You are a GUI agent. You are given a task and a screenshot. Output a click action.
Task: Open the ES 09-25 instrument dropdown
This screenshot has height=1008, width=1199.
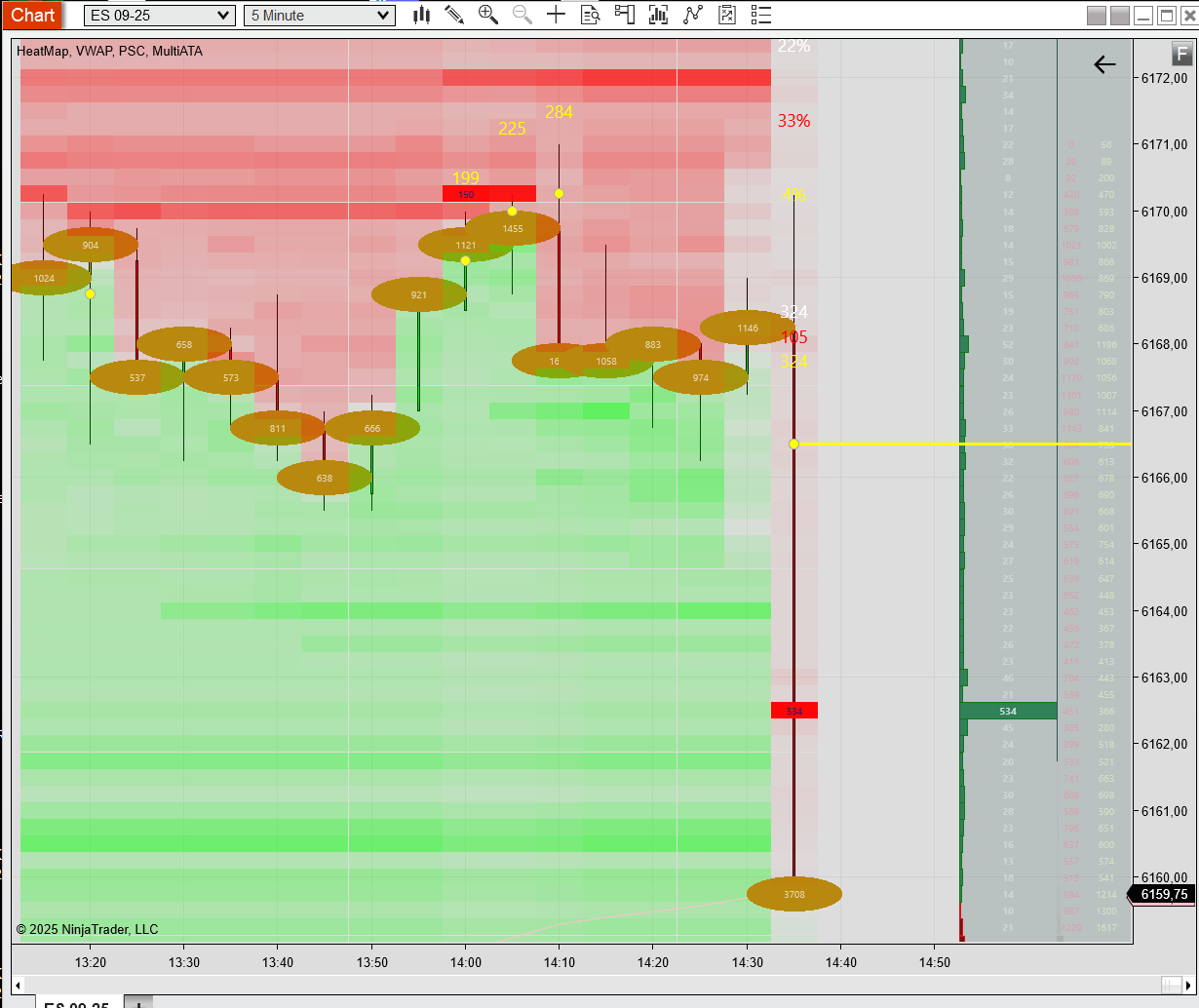point(159,15)
